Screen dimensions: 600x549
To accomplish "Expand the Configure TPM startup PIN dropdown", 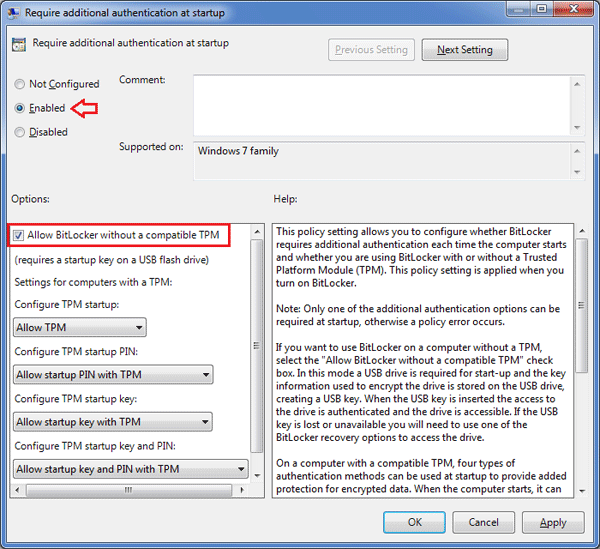I will click(114, 375).
